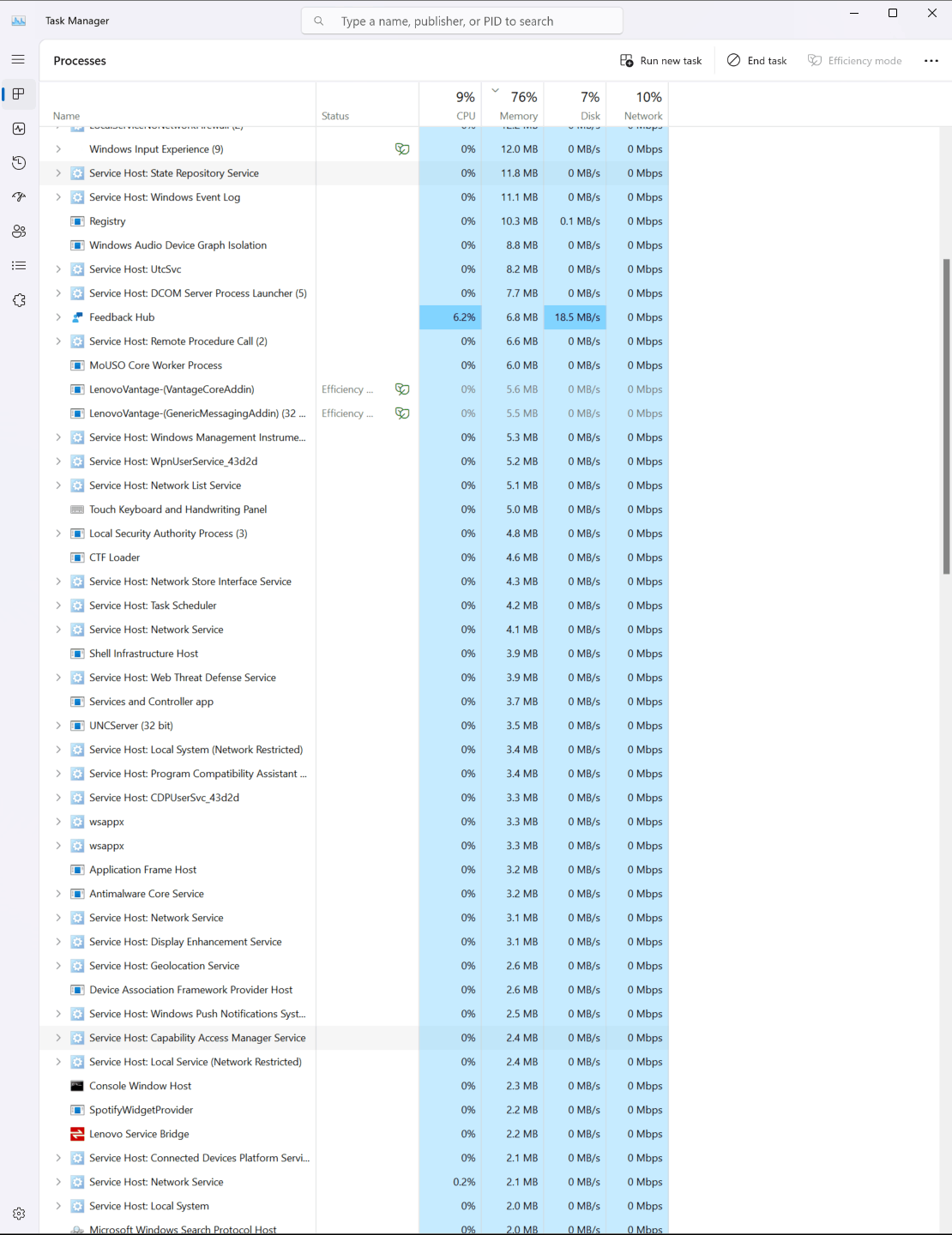Open Settings gear at sidebar bottom
The height and width of the screenshot is (1235, 952).
pos(19,1214)
